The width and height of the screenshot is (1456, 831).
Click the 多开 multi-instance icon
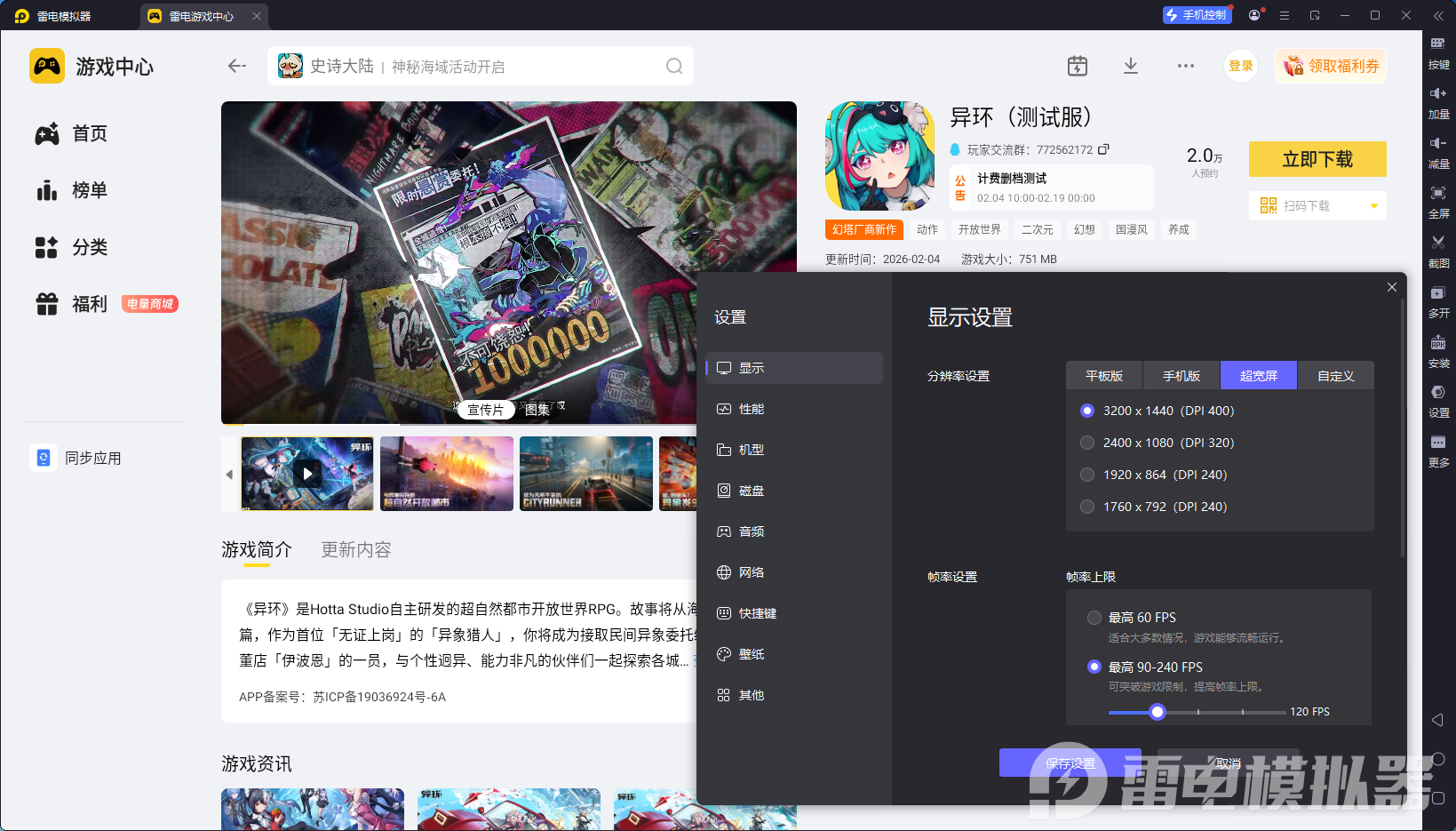[x=1439, y=300]
